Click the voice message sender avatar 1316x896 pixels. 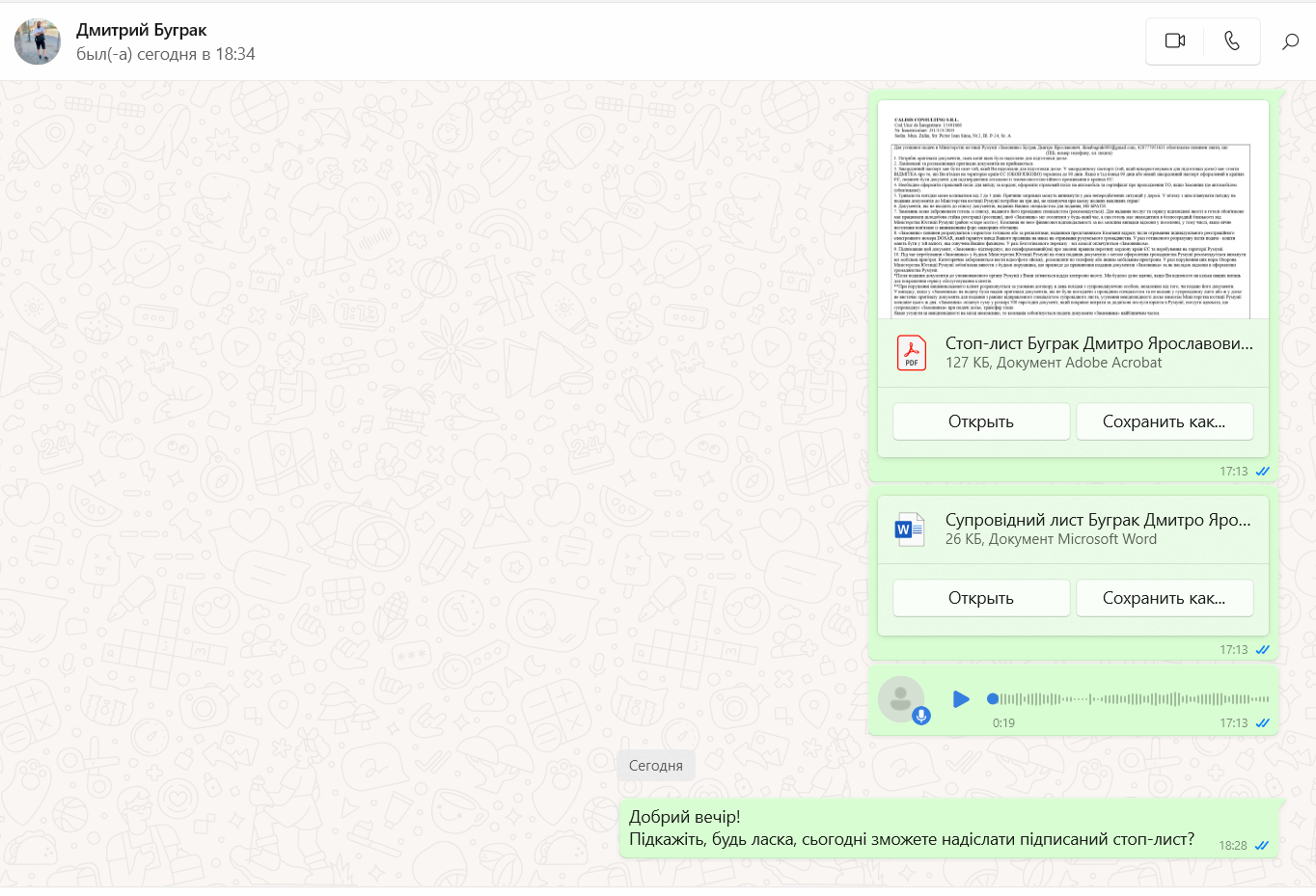(x=901, y=699)
